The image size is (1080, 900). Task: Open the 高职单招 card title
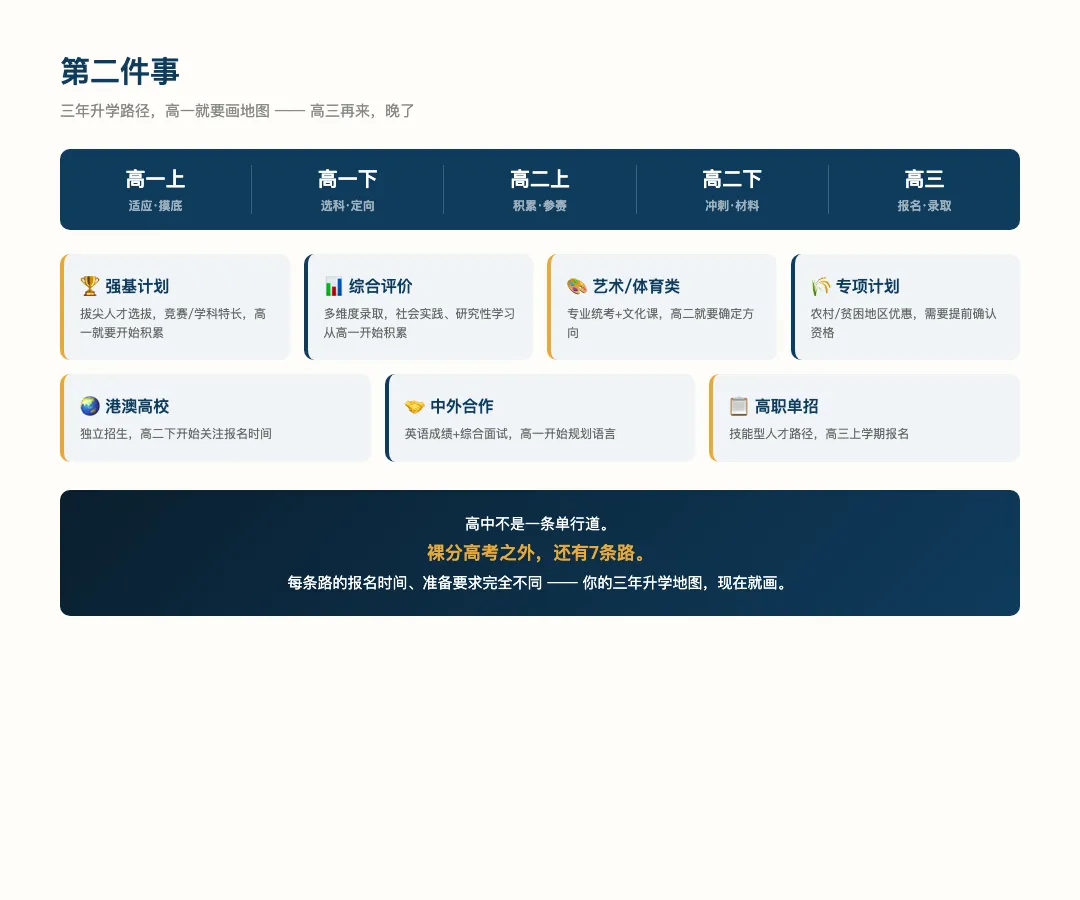[x=787, y=406]
